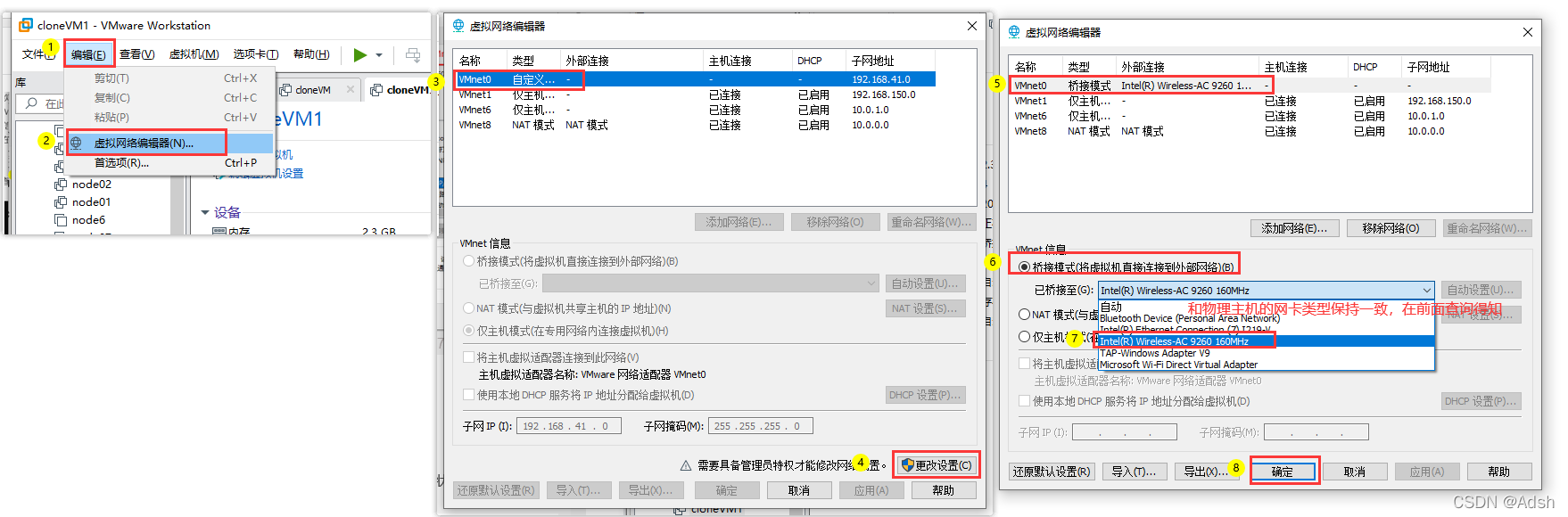Choose TAP-Windows Adapter V9 option
The height and width of the screenshot is (517, 1568).
point(1267,353)
